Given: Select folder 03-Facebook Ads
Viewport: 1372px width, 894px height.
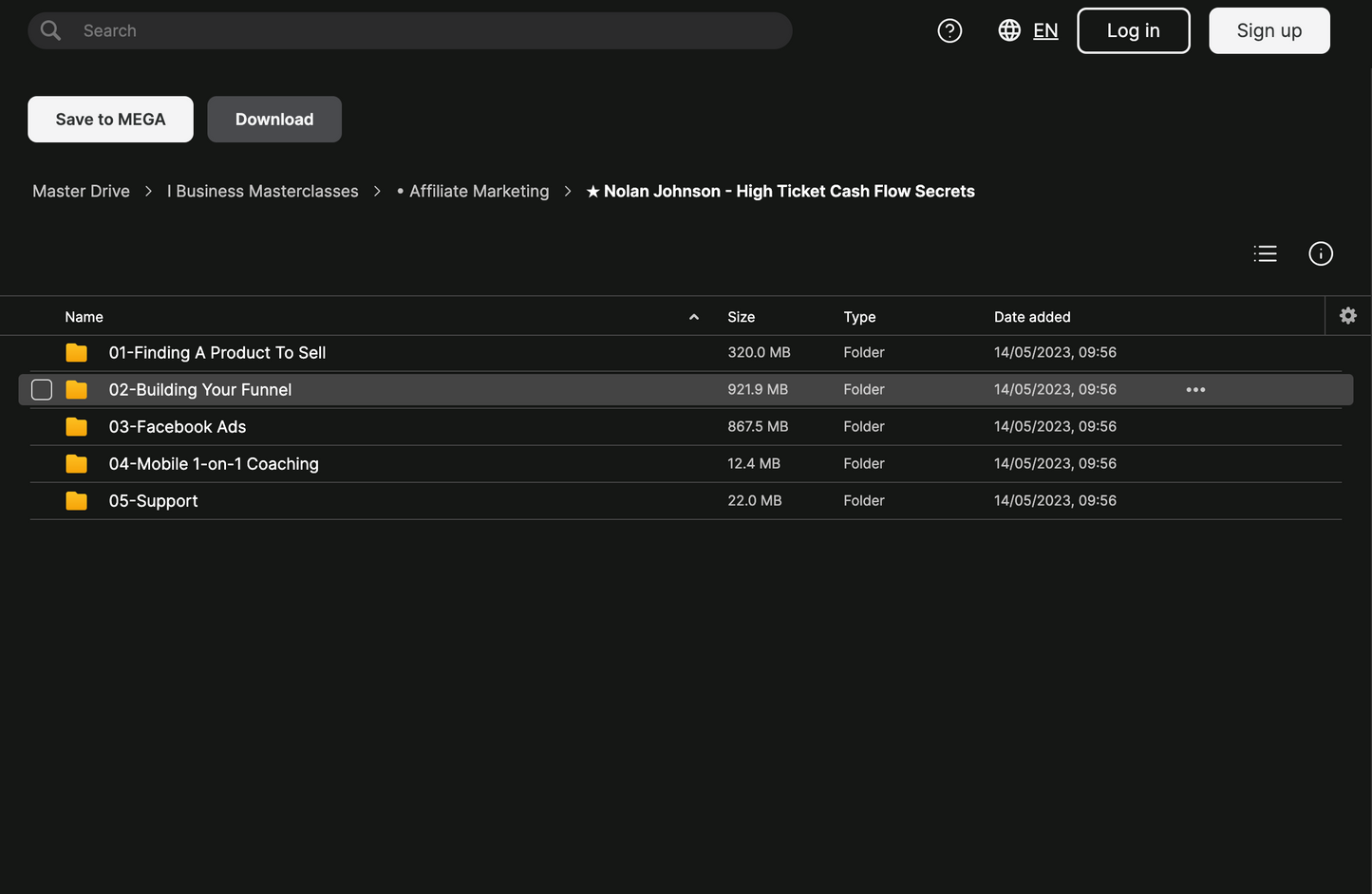Looking at the screenshot, I should click(x=178, y=427).
